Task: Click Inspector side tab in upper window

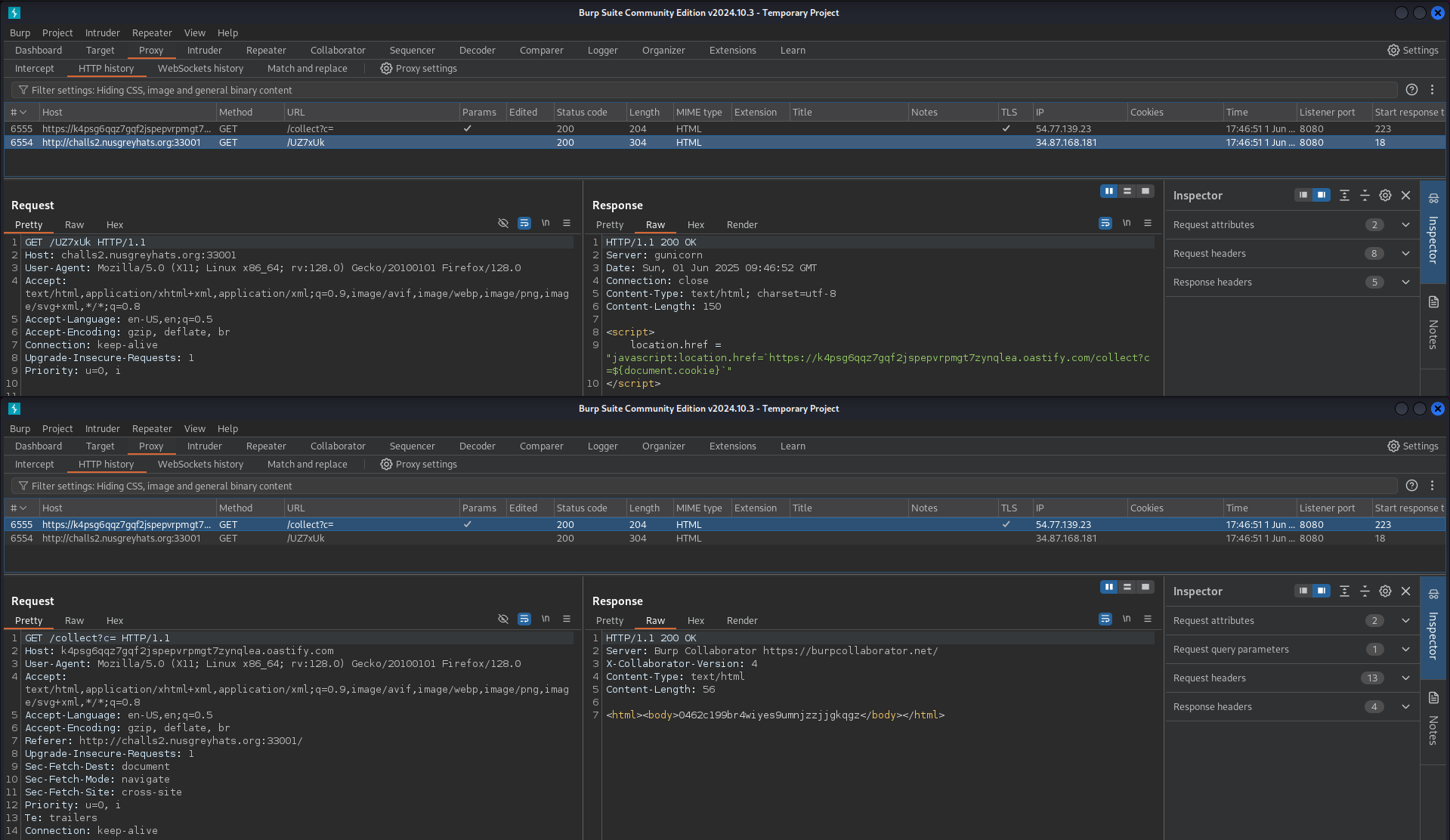Action: click(x=1433, y=231)
